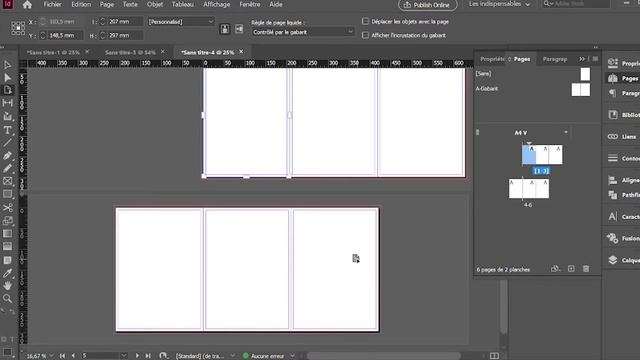
Task: Go to the next page arrow
Action: click(137, 356)
